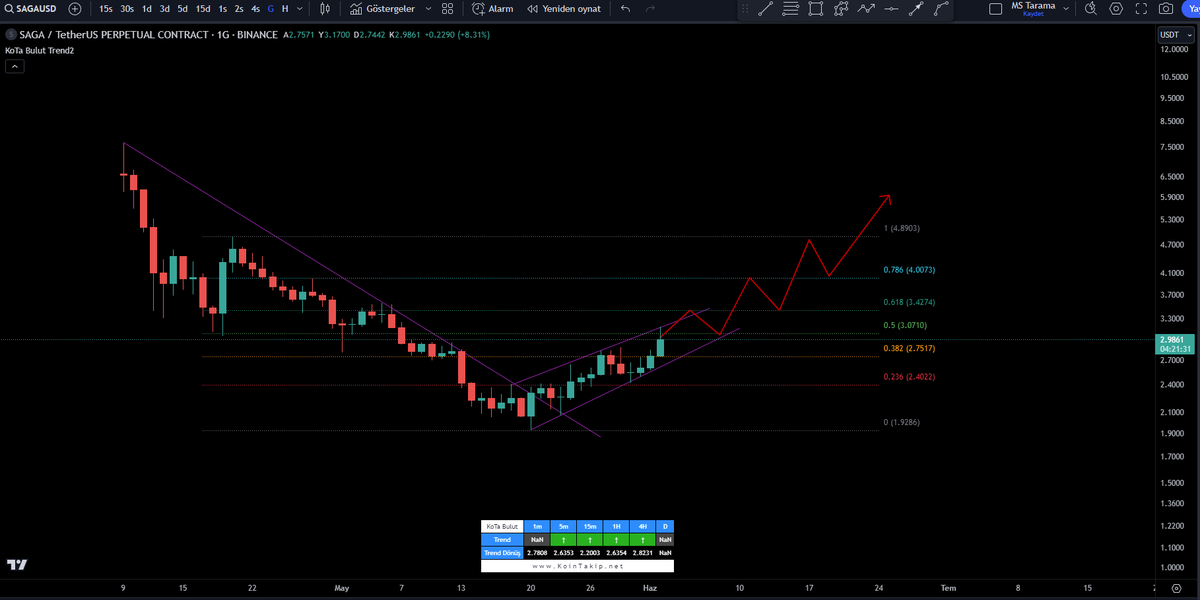Open chart settings hexagon icon
Screen dimensions: 1200x600
click(1116, 8)
